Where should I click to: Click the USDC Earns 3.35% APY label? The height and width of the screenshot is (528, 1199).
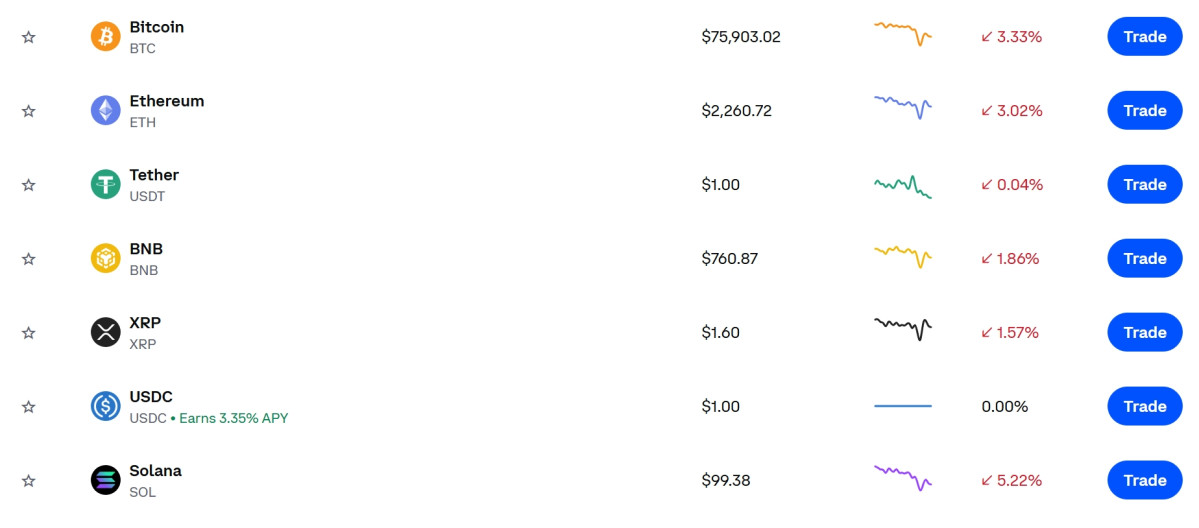(233, 418)
